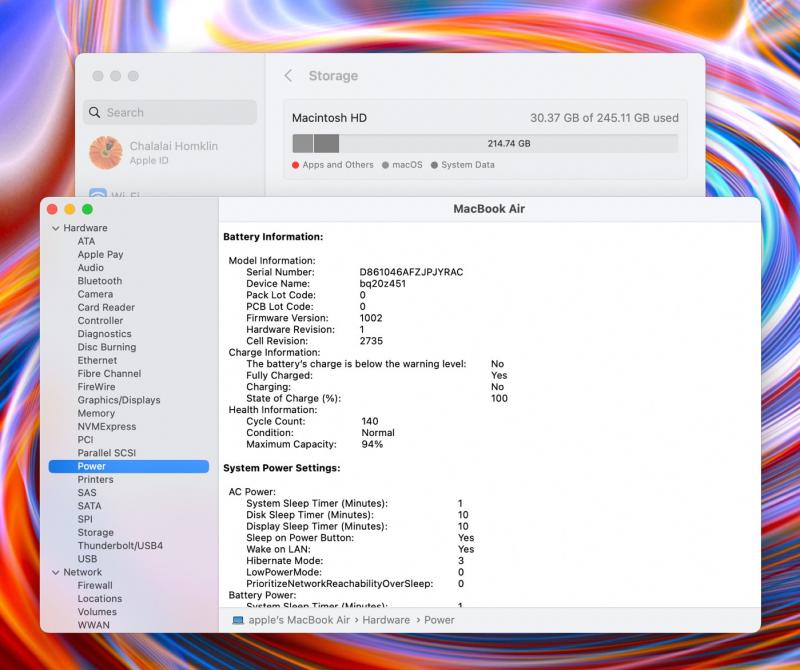800x670 pixels.
Task: Click the macOS legend dot
Action: pos(385,165)
